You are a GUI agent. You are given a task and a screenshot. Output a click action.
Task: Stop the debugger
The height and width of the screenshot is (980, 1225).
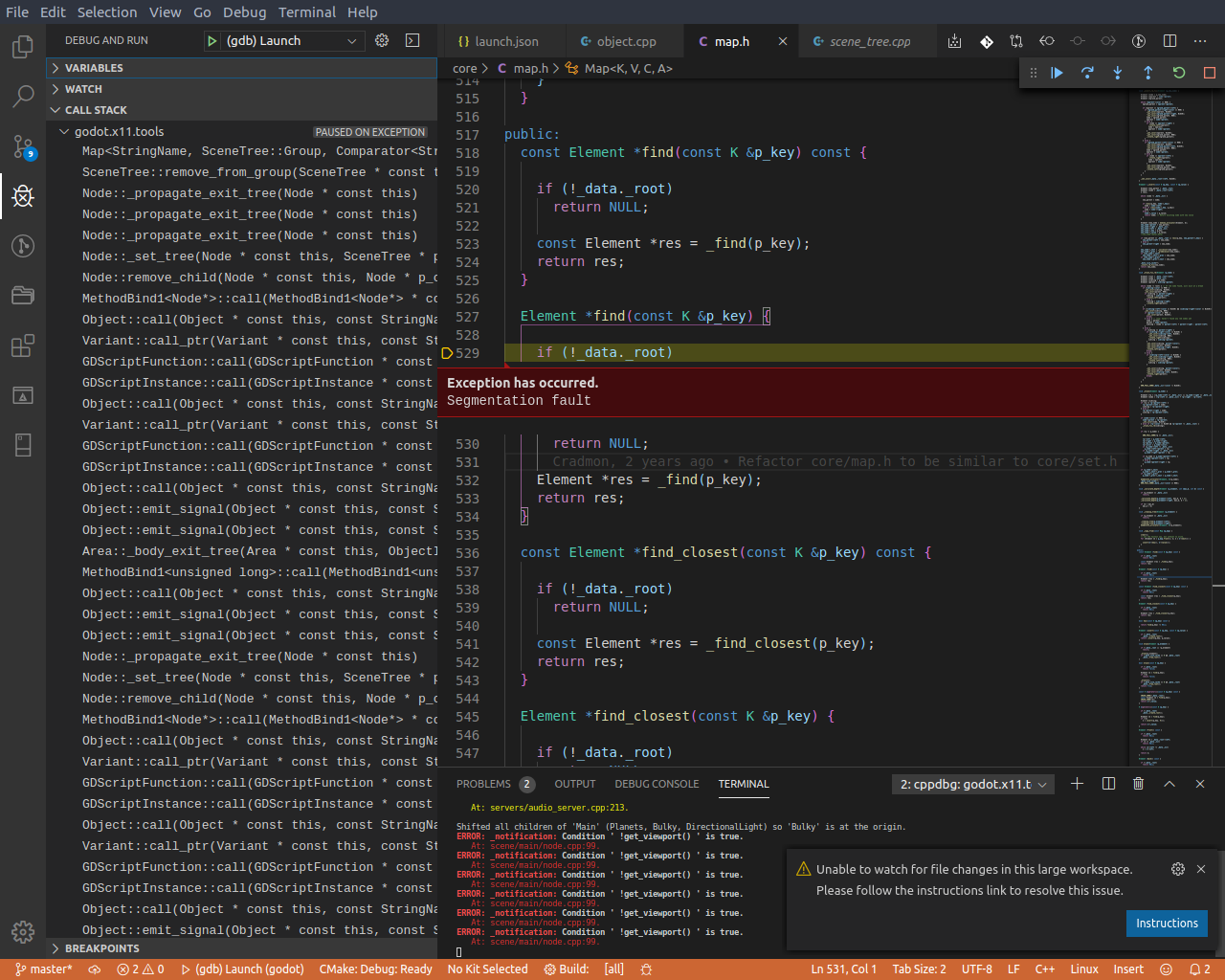[x=1207, y=72]
